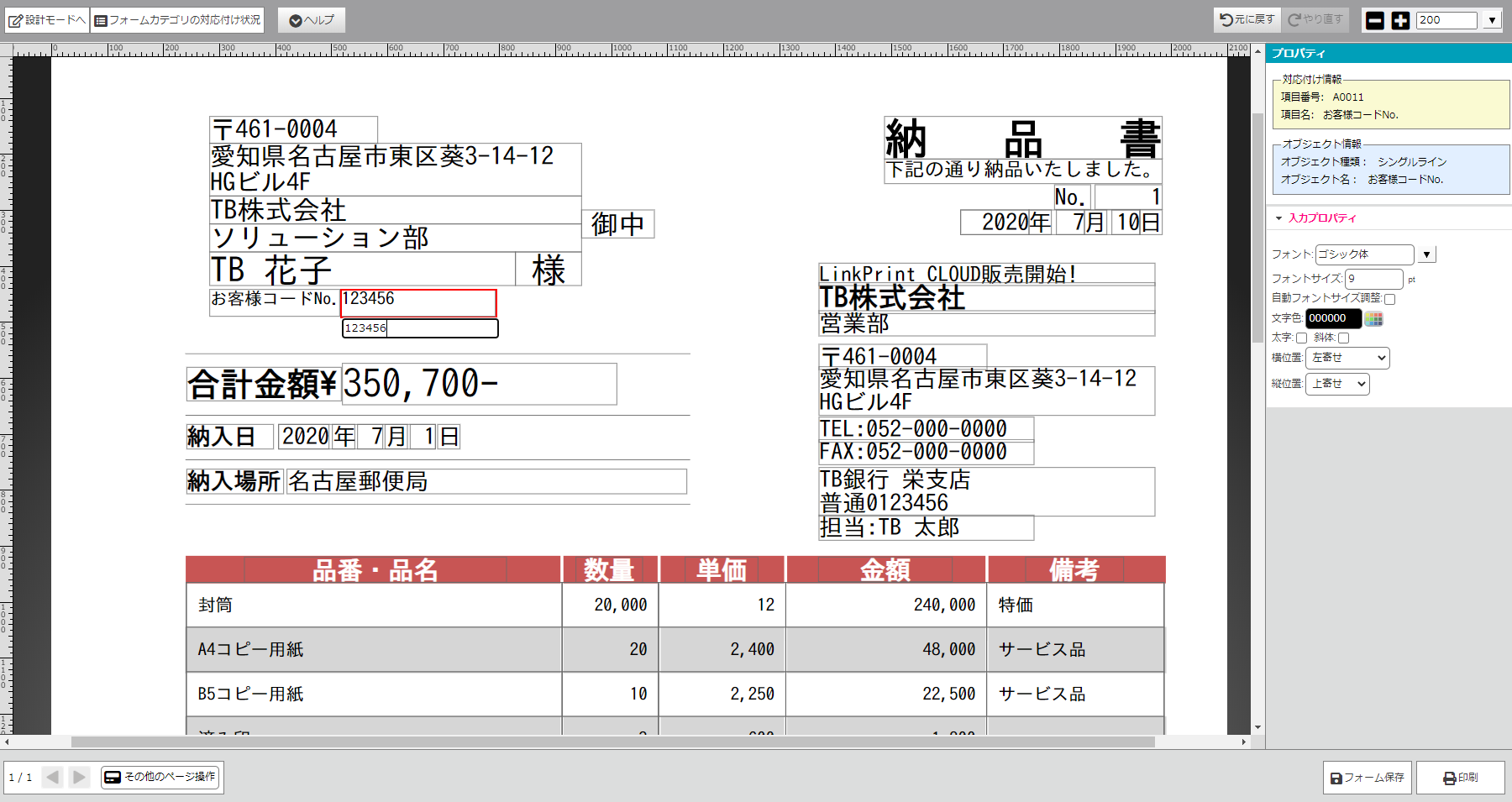Click the 封筒 item cell

(374, 605)
